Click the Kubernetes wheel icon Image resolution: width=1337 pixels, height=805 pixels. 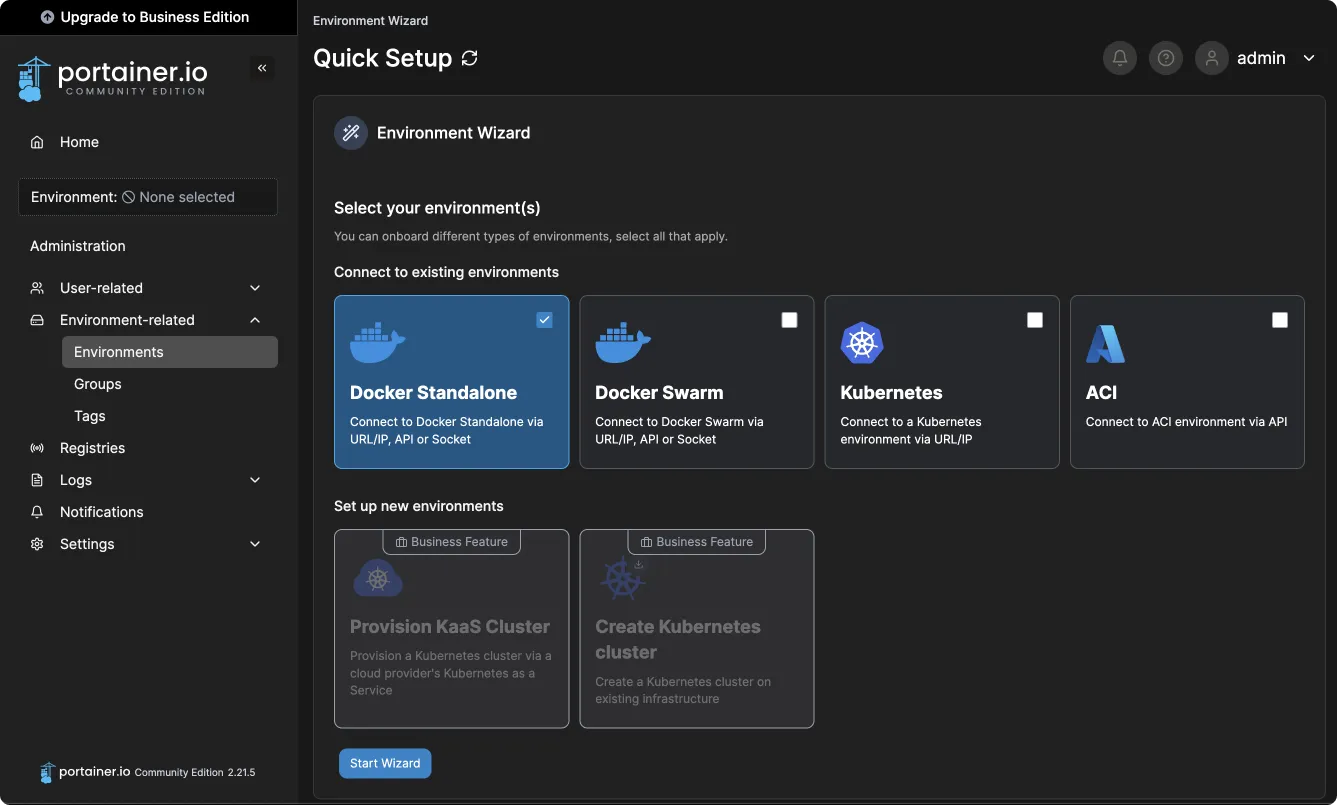click(x=862, y=343)
